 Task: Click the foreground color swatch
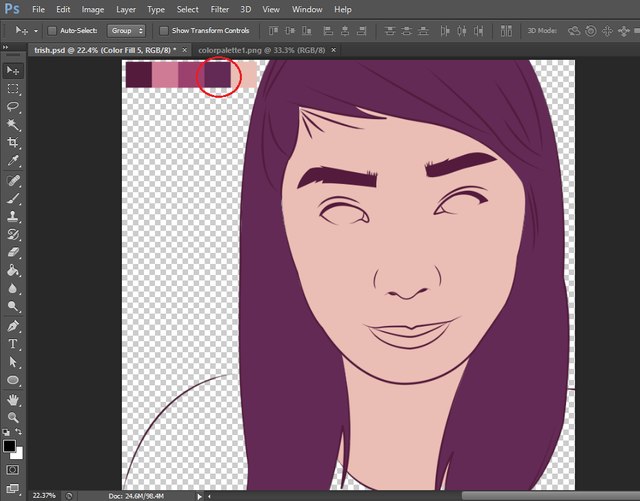tap(9, 446)
